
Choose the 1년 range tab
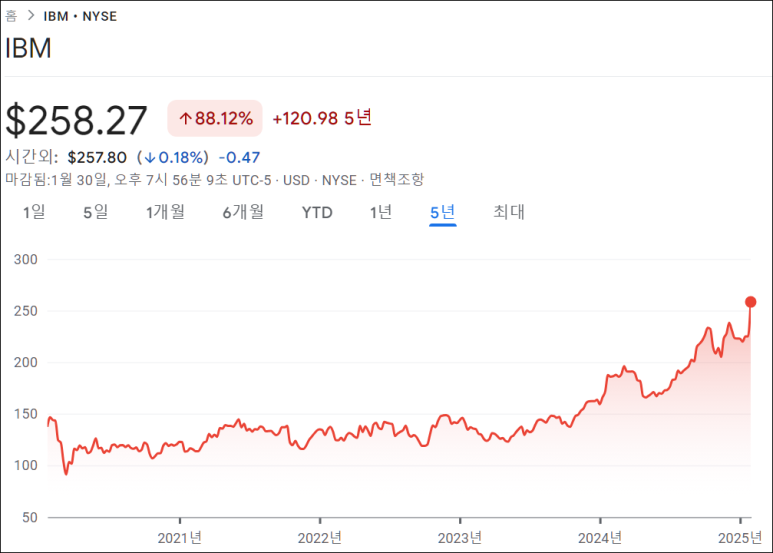click(381, 212)
